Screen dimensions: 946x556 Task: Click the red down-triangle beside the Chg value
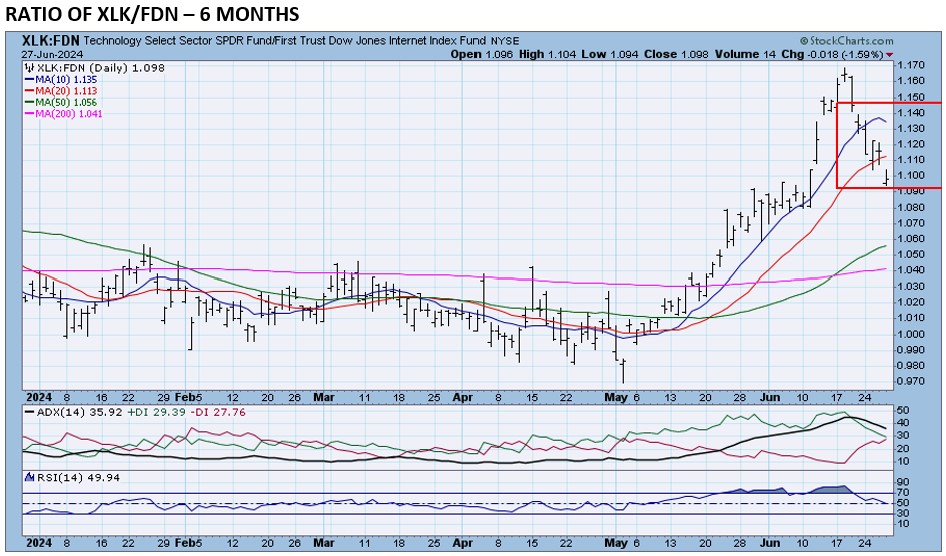(x=890, y=55)
